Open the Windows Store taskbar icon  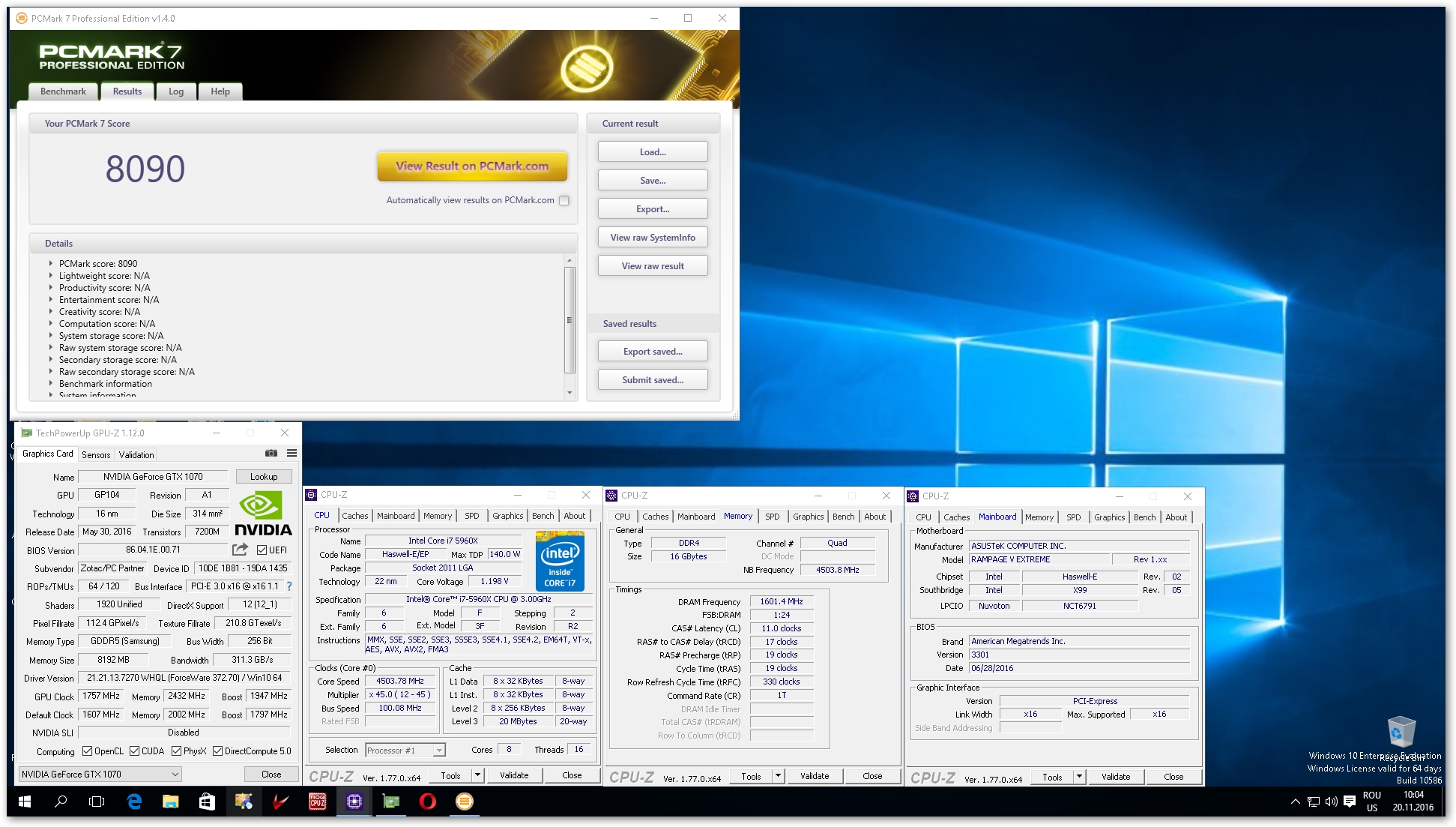(207, 802)
